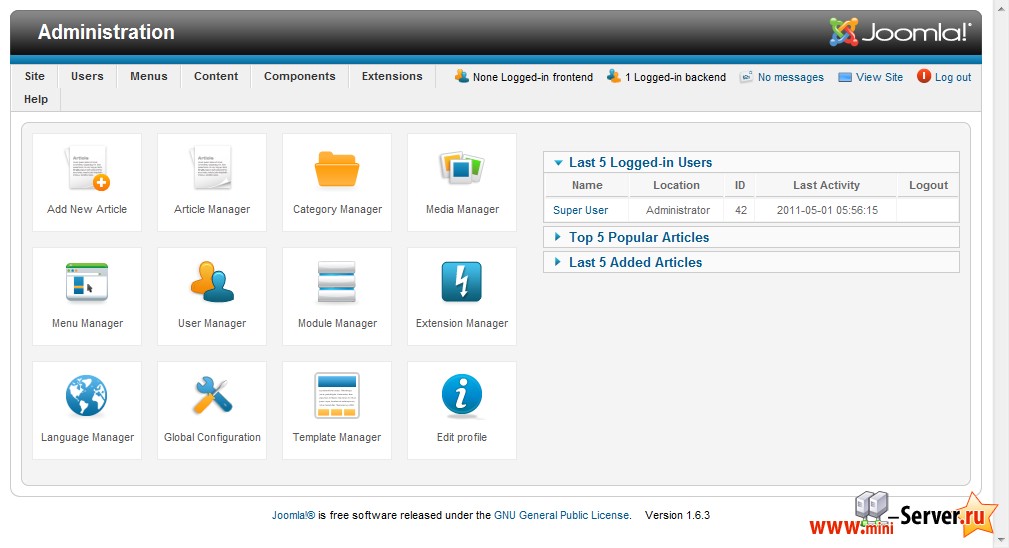
Task: Open the Menu Manager icon
Action: [87, 282]
